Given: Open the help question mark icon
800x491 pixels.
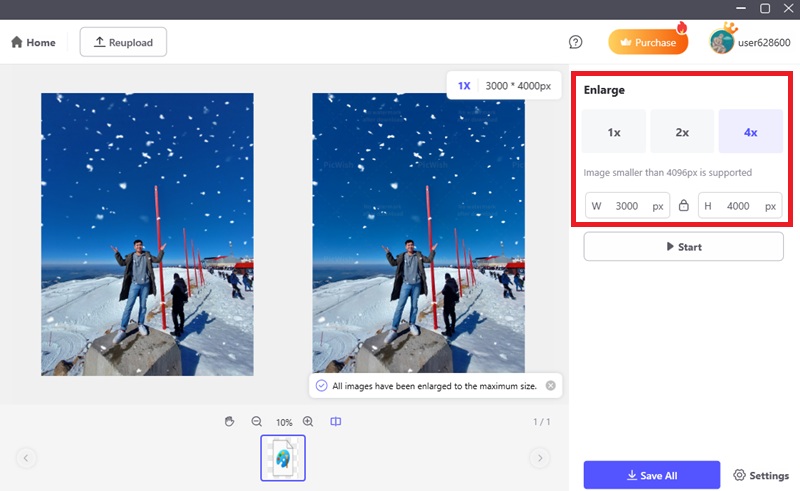Looking at the screenshot, I should pos(575,42).
